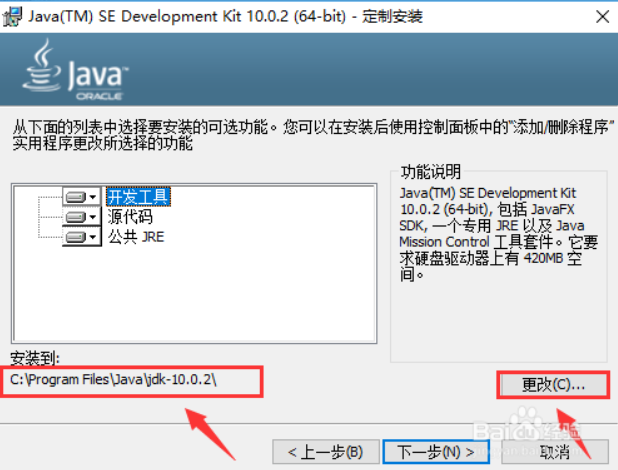Click the 功能说明 description text
618x470 pixels.
click(x=498, y=234)
